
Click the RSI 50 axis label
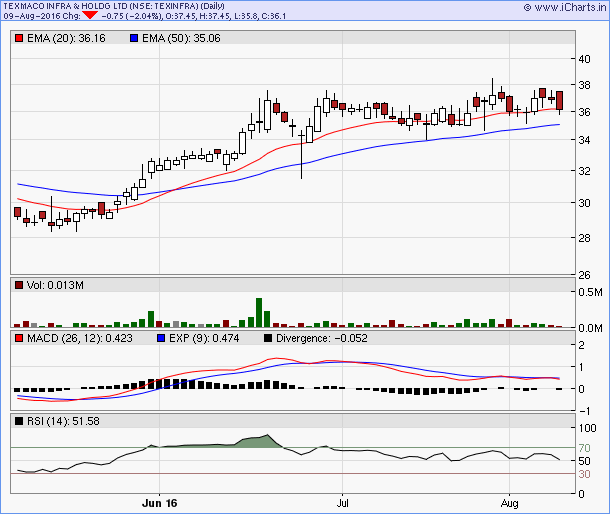tap(584, 461)
